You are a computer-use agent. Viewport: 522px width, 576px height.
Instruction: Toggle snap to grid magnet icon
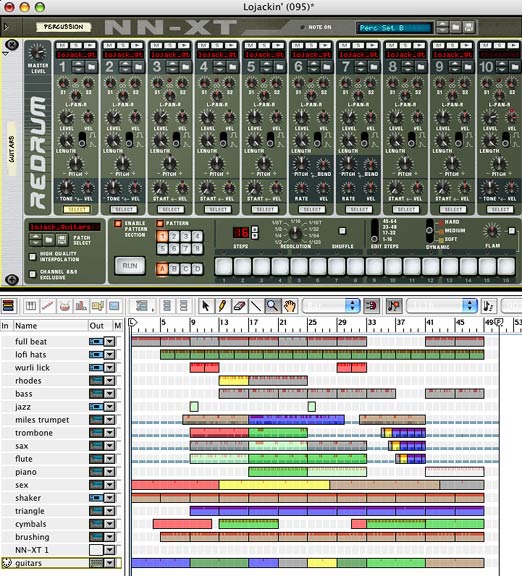point(371,306)
